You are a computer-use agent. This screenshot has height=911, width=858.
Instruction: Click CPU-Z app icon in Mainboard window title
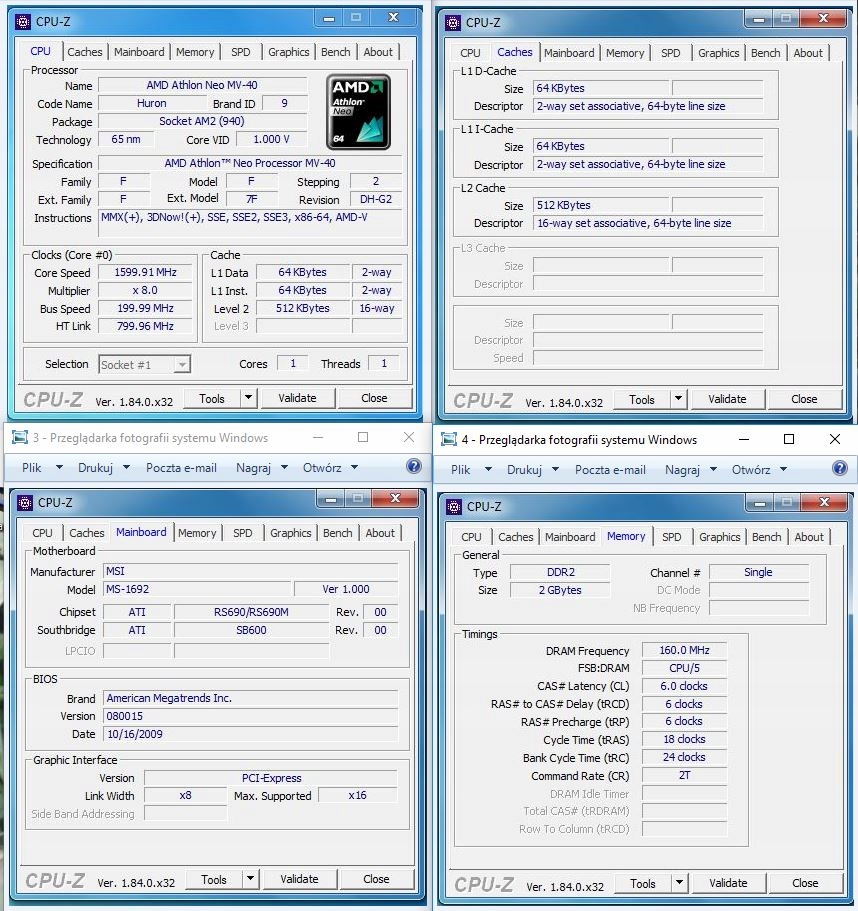(x=24, y=503)
